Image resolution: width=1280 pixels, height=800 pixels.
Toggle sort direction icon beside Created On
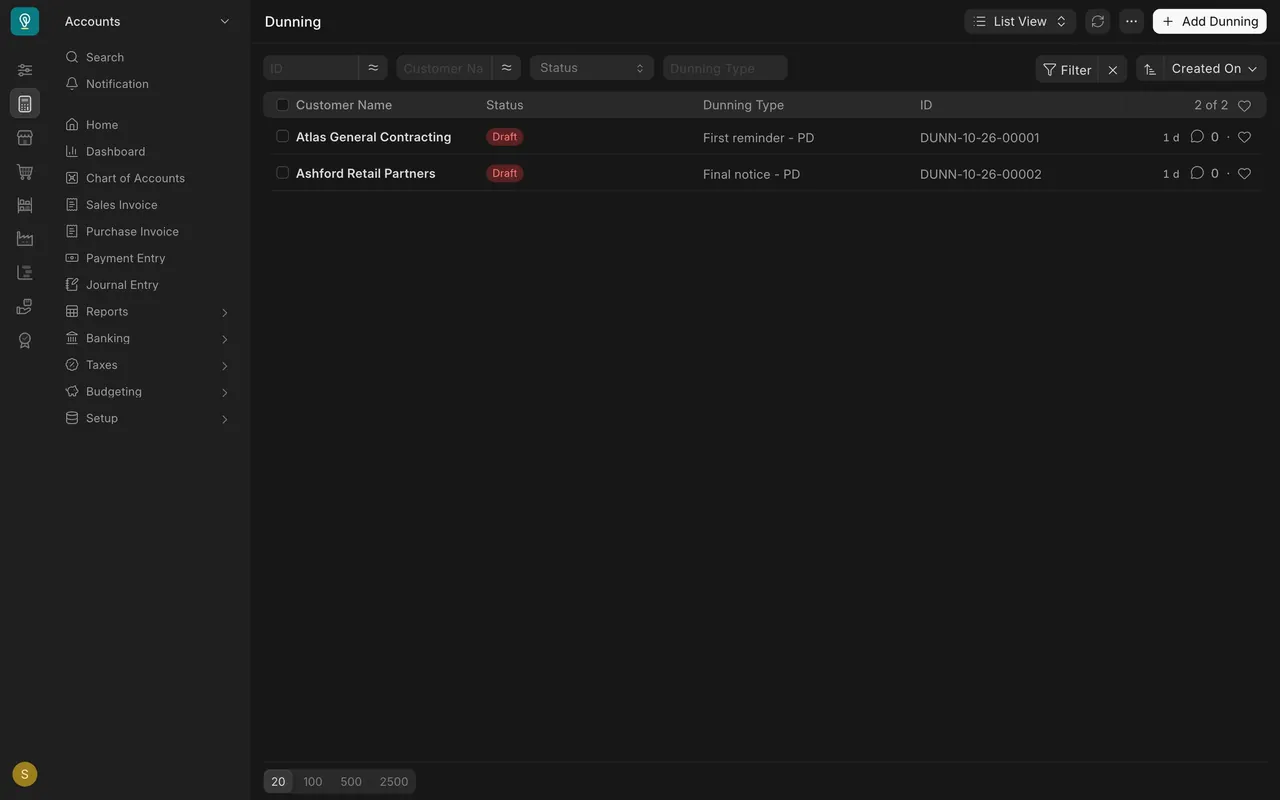pos(1150,69)
